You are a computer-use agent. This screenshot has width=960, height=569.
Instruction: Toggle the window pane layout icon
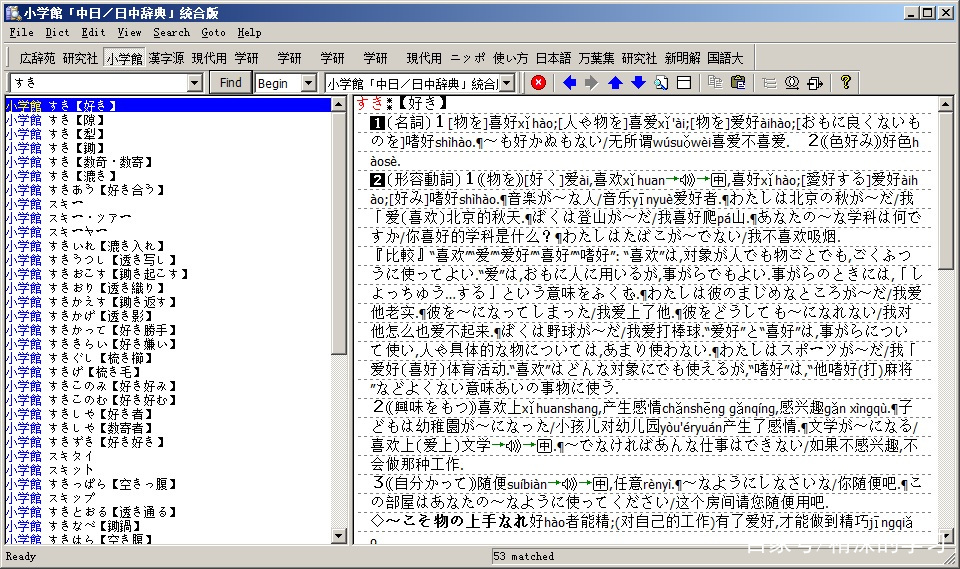click(684, 83)
